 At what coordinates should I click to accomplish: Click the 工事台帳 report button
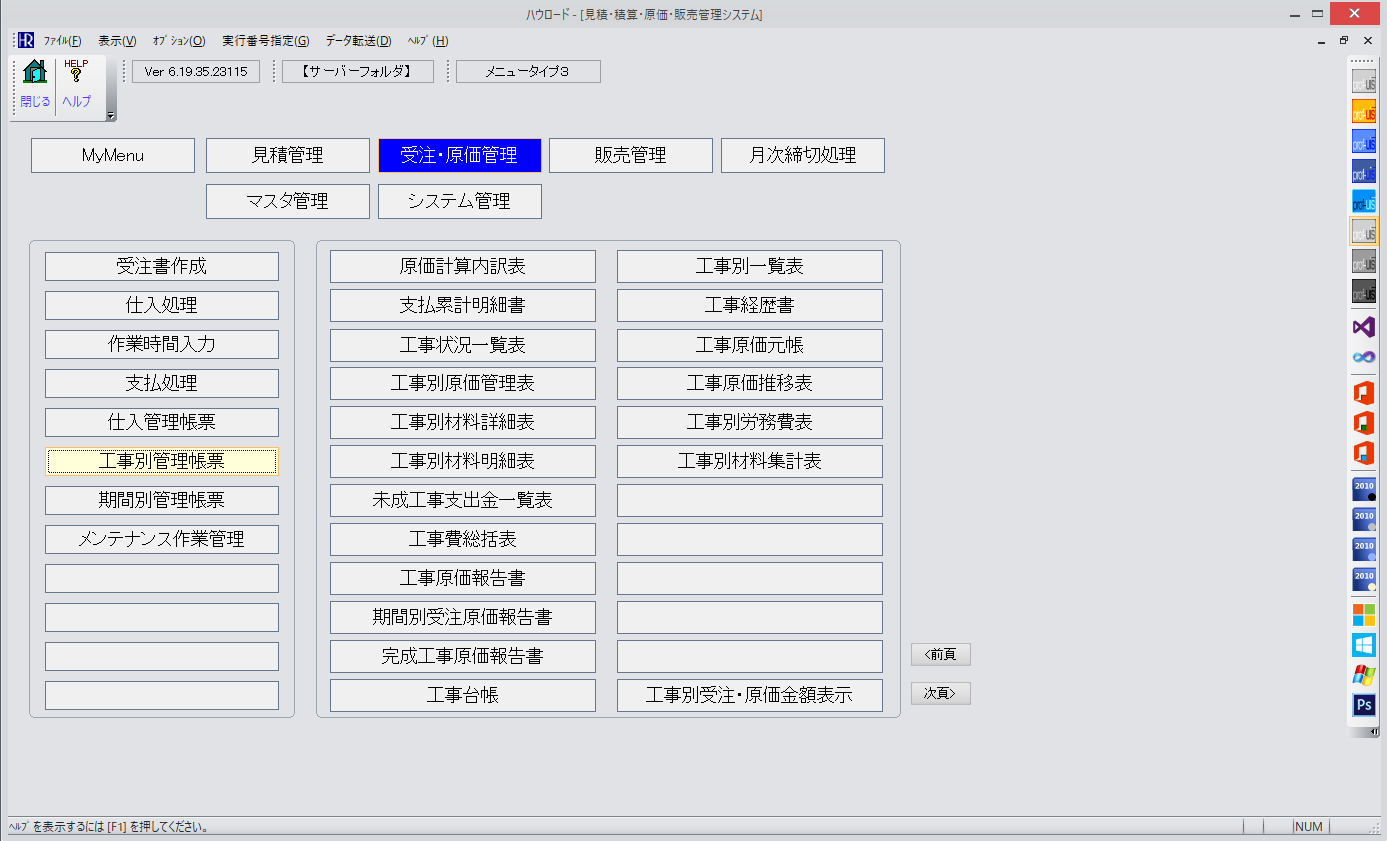[x=462, y=696]
